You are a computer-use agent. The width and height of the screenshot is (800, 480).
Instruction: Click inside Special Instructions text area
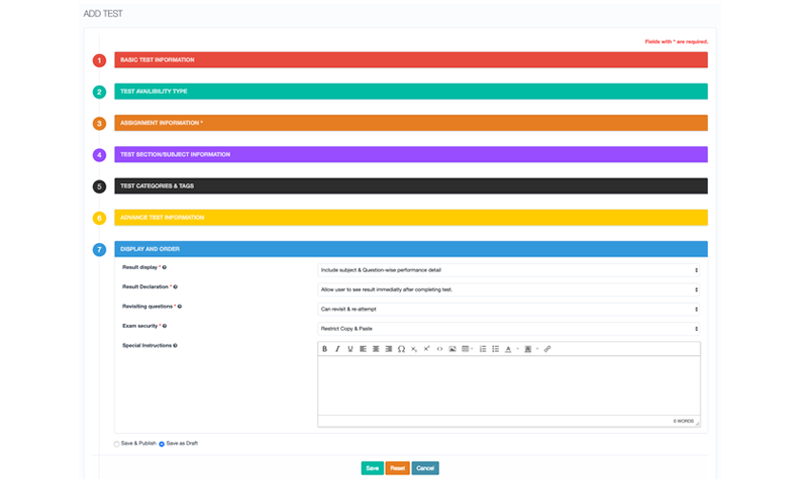pyautogui.click(x=509, y=386)
